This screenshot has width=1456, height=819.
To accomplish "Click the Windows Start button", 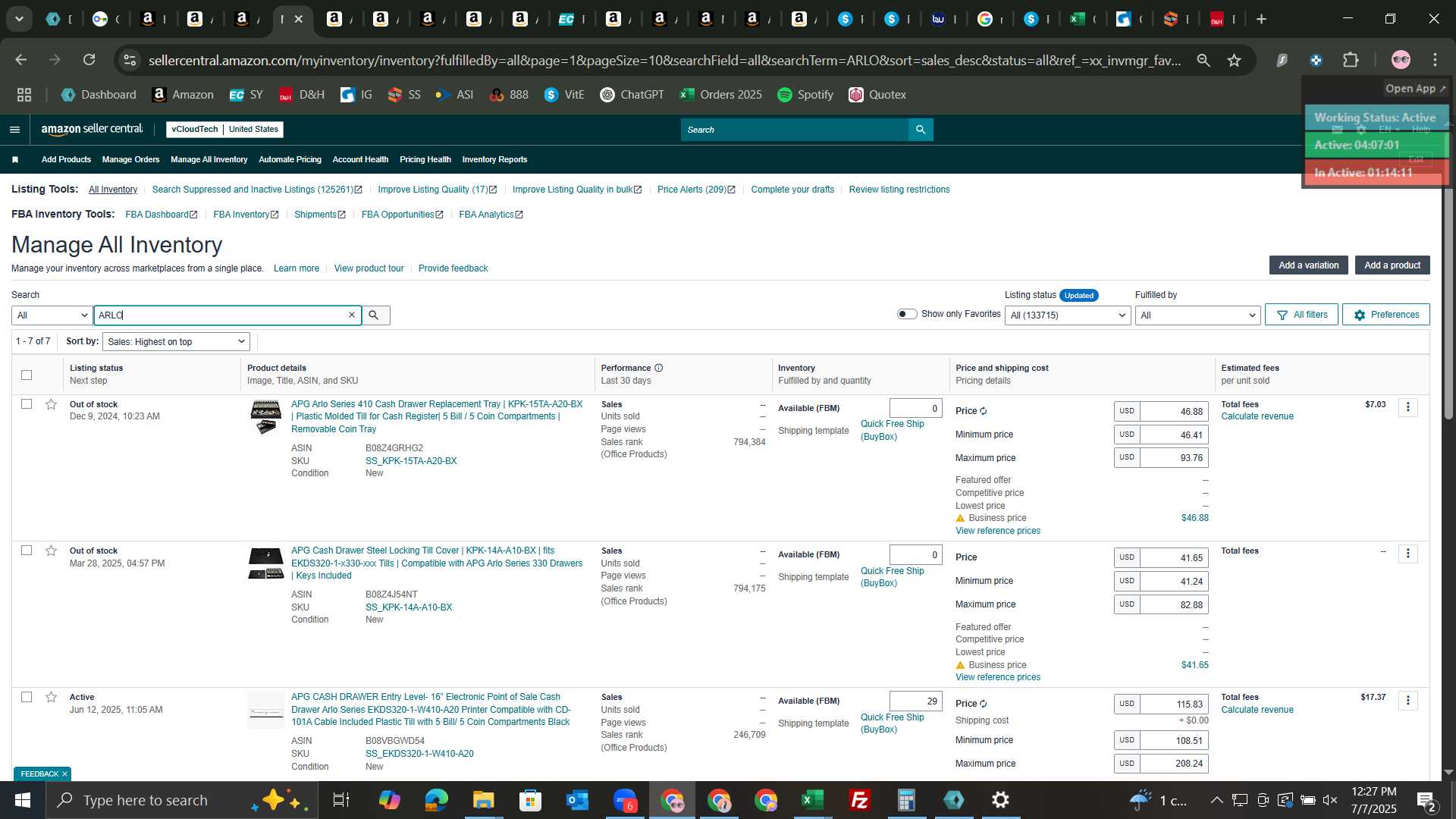I will (22, 800).
